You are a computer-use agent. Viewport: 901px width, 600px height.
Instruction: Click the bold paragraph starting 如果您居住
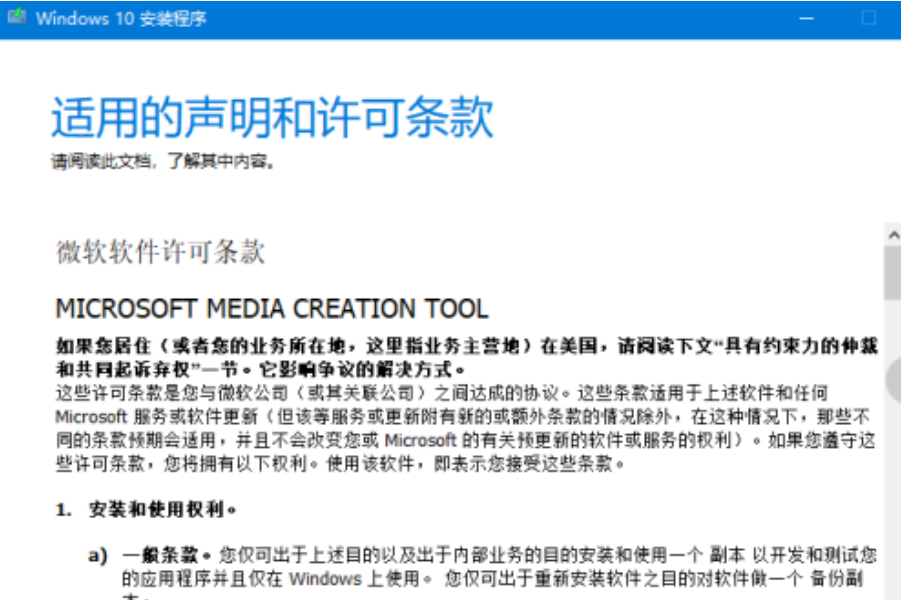[467, 357]
